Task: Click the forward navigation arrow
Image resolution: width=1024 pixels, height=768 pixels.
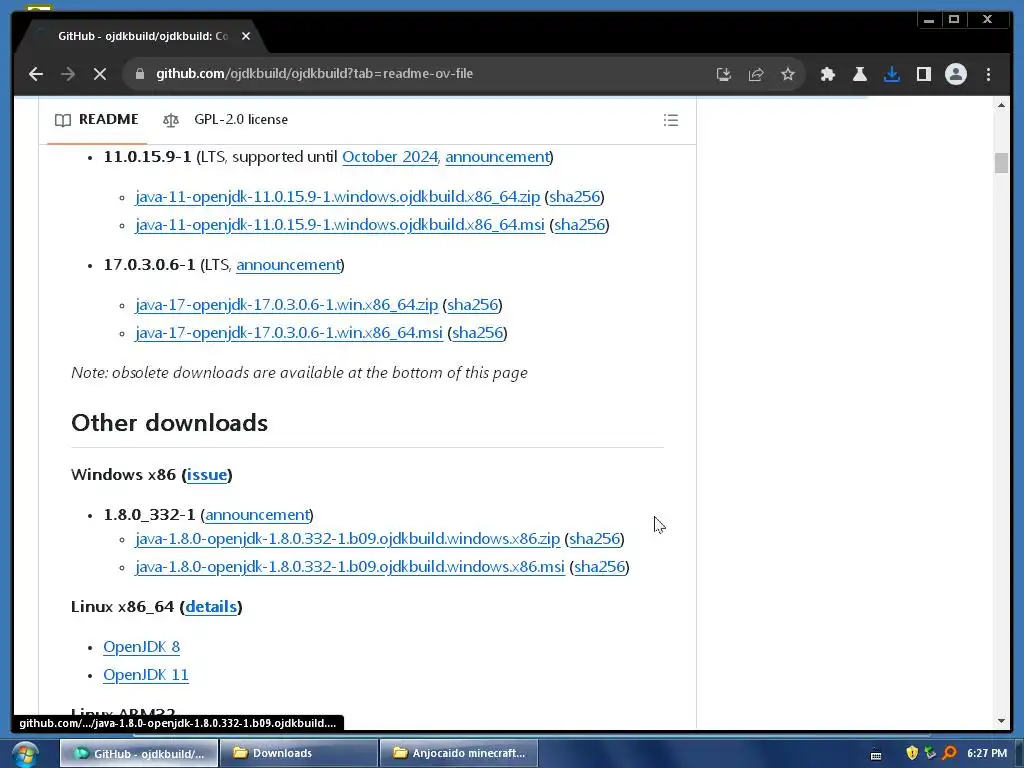Action: click(x=68, y=74)
